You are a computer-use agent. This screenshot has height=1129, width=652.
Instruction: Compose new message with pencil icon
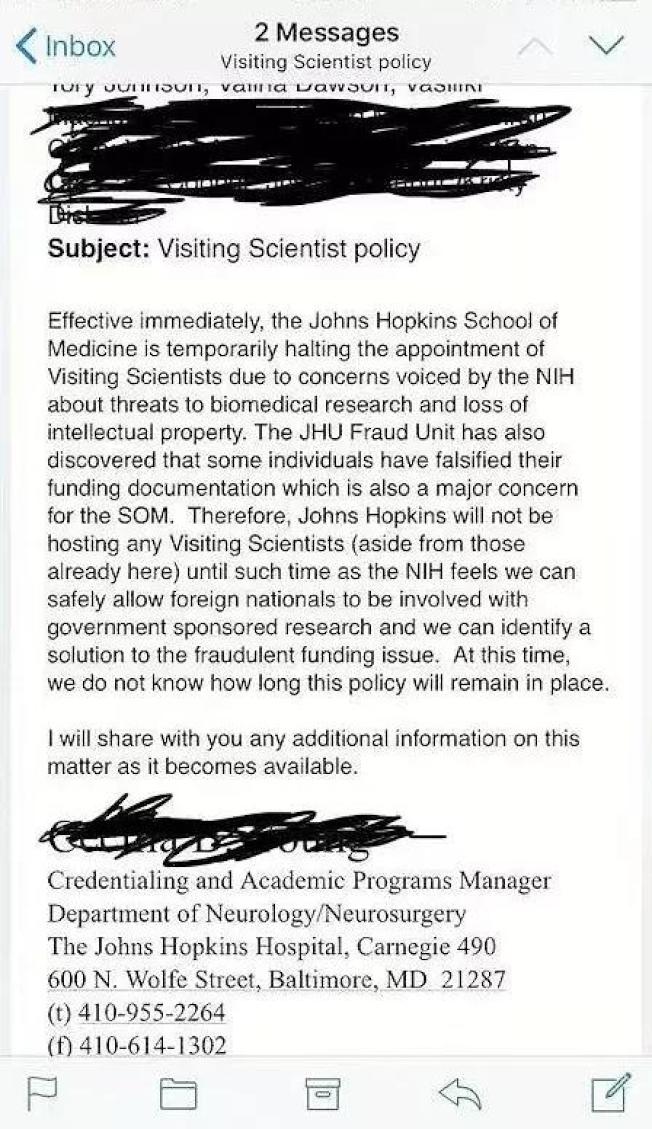612,1092
